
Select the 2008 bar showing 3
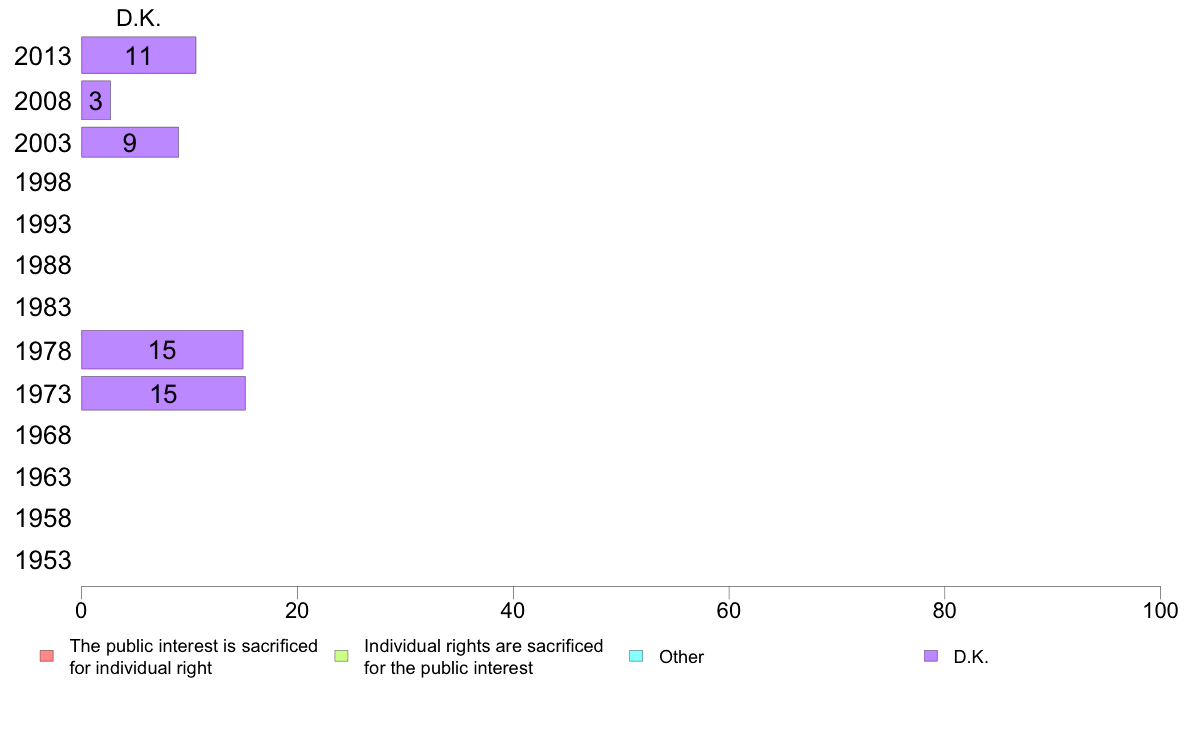pos(96,100)
